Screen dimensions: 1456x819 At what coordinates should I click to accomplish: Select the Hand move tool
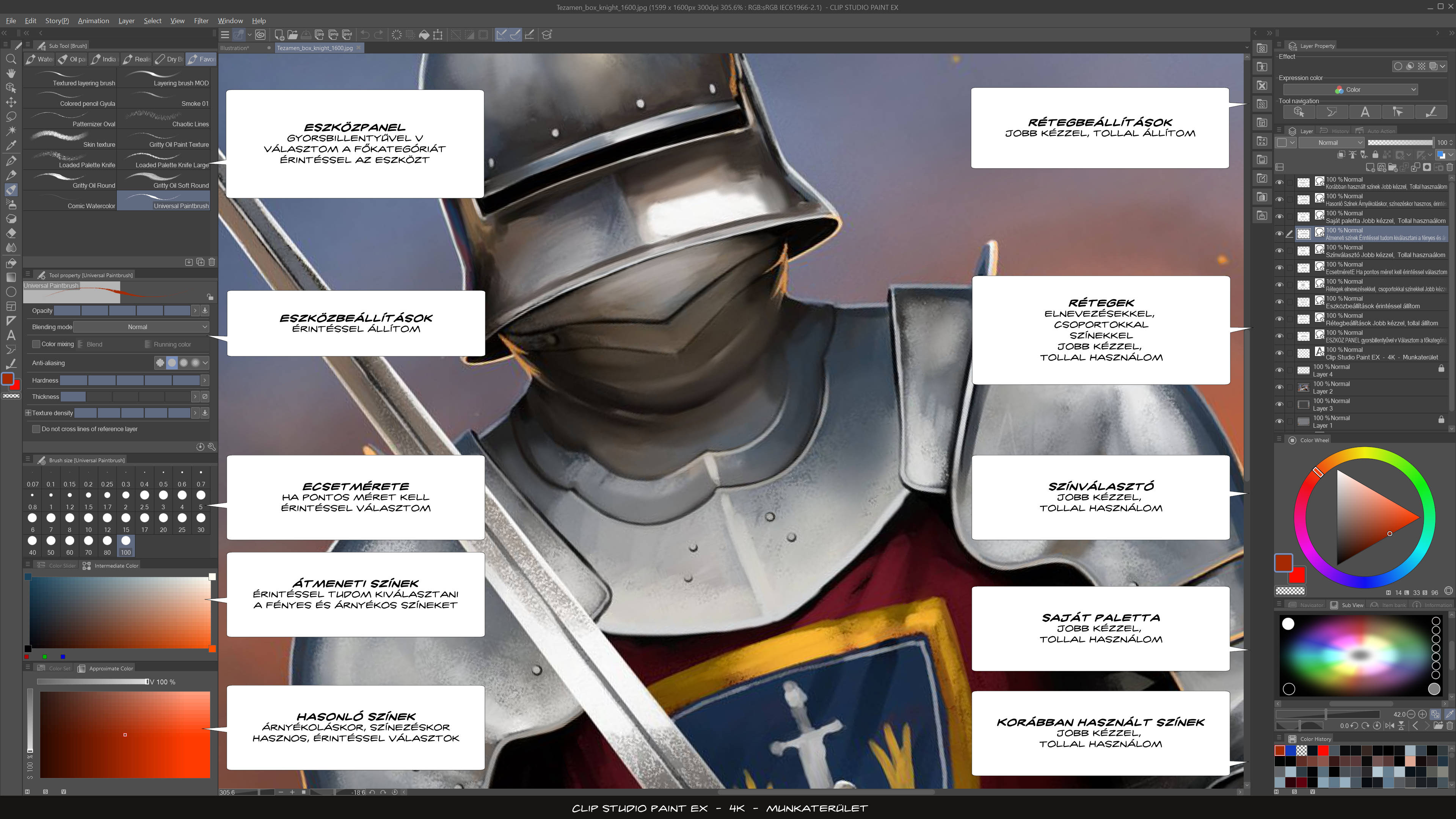11,74
